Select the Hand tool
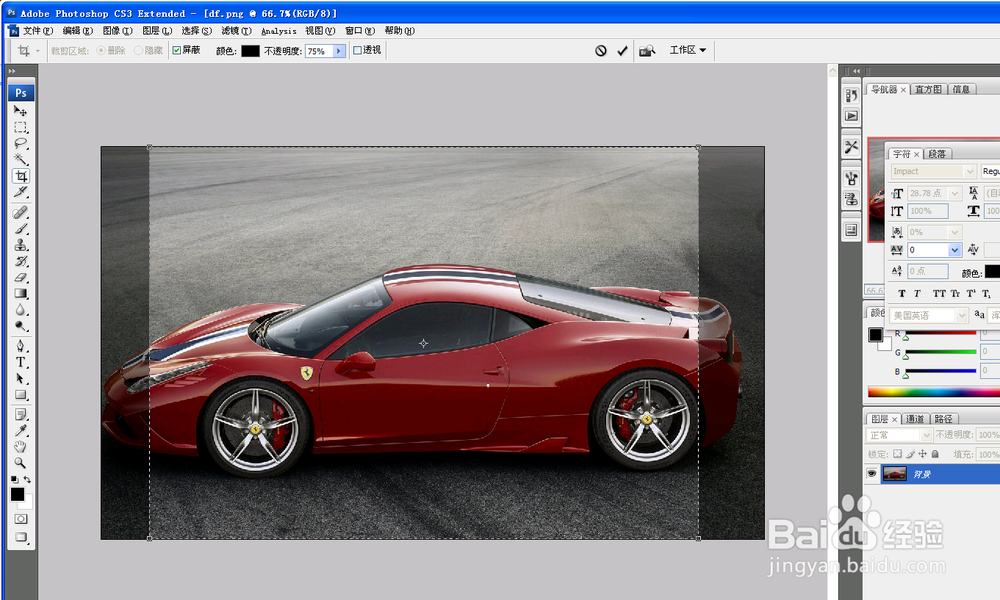The height and width of the screenshot is (600, 1000). pyautogui.click(x=20, y=447)
